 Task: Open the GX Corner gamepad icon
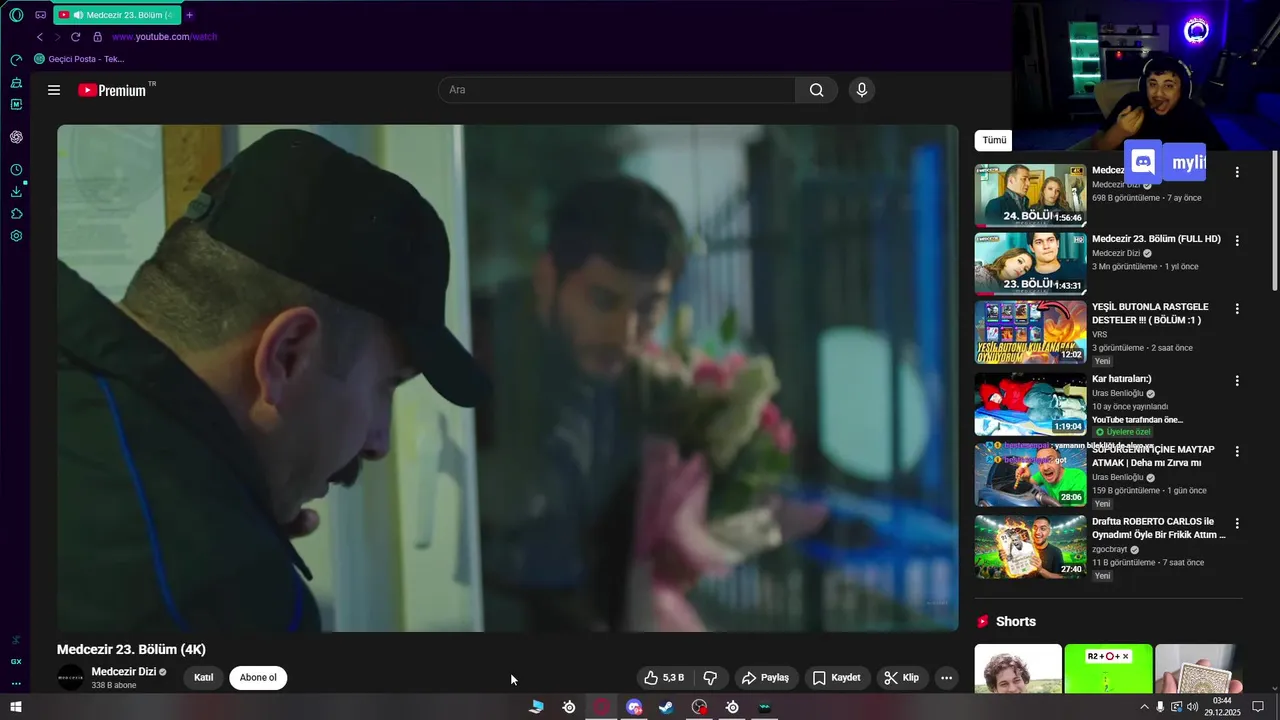click(x=40, y=15)
